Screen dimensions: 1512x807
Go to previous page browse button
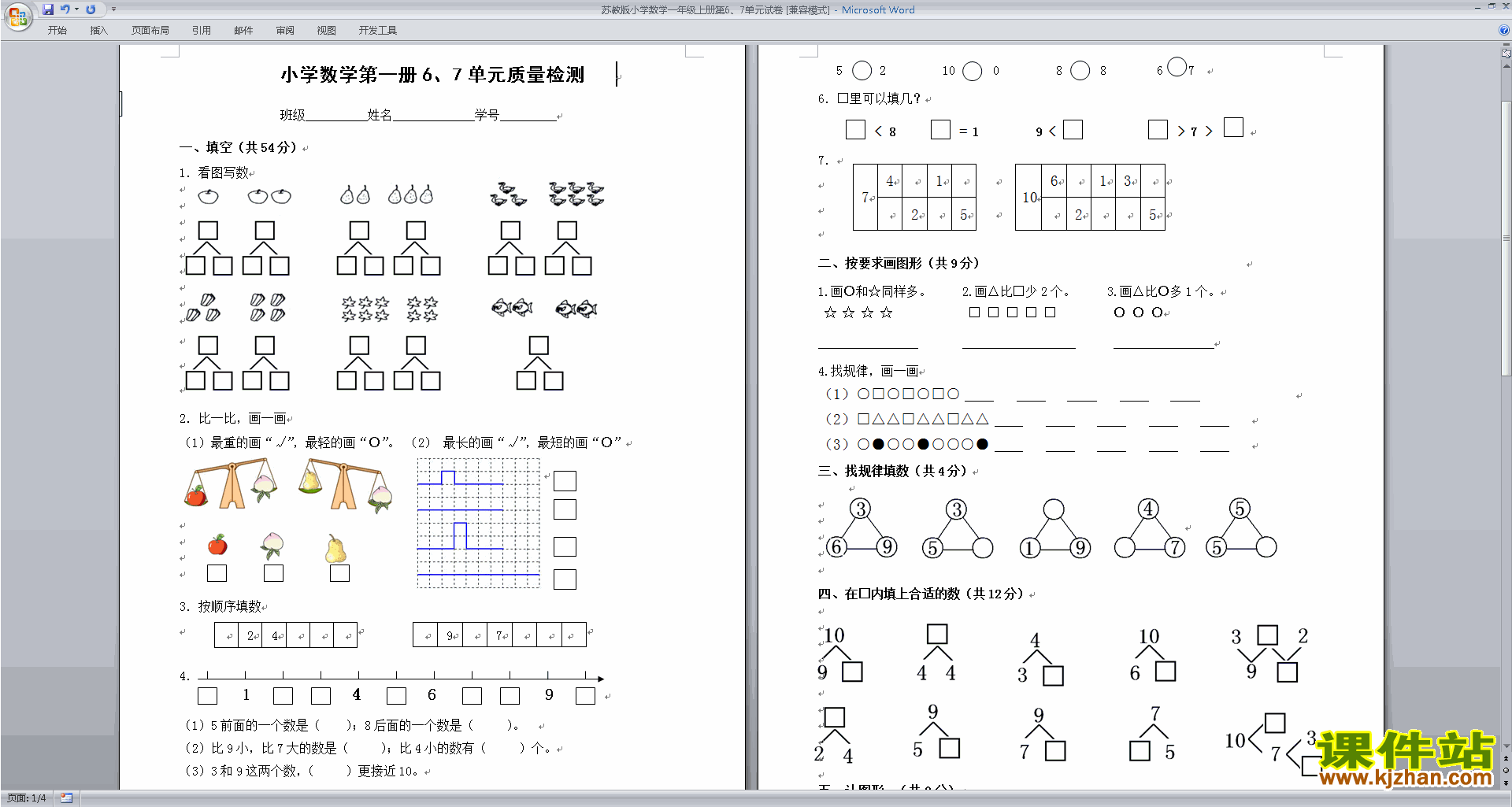[1506, 759]
